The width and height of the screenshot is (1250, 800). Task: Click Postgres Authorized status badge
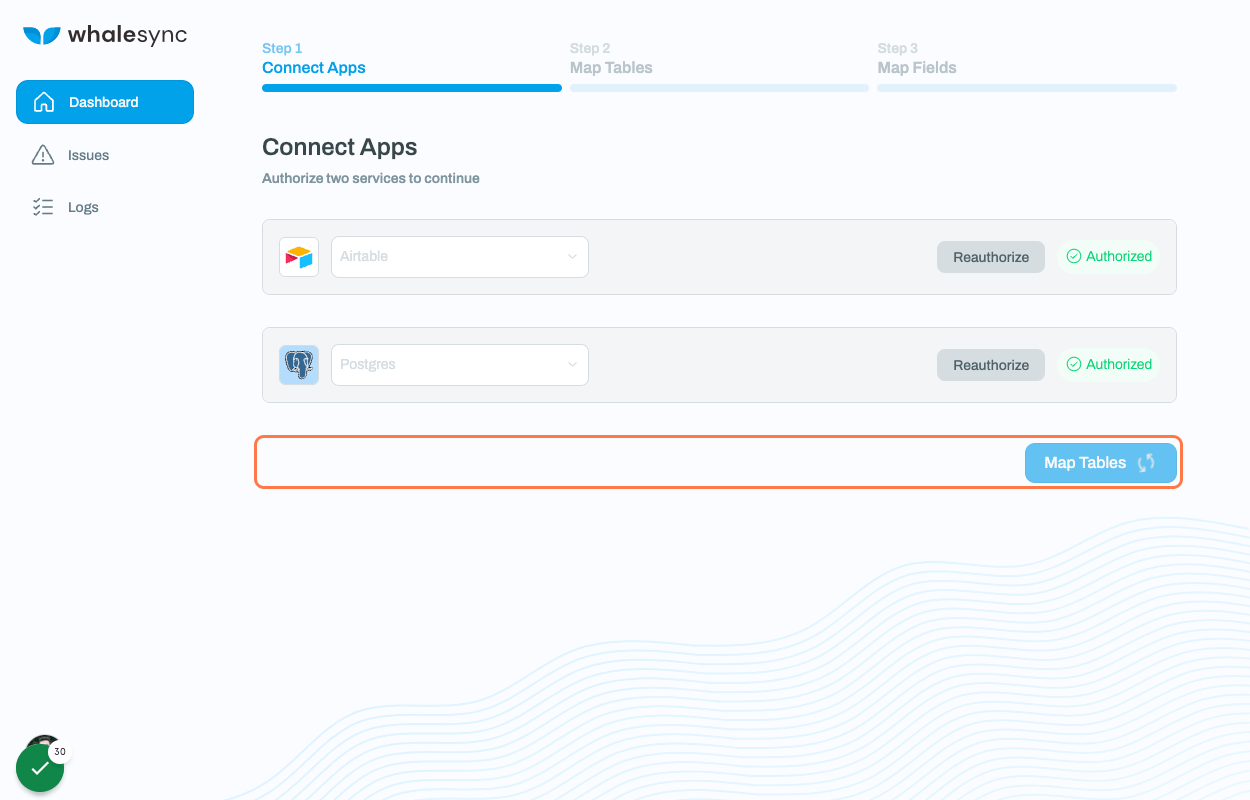(1109, 365)
